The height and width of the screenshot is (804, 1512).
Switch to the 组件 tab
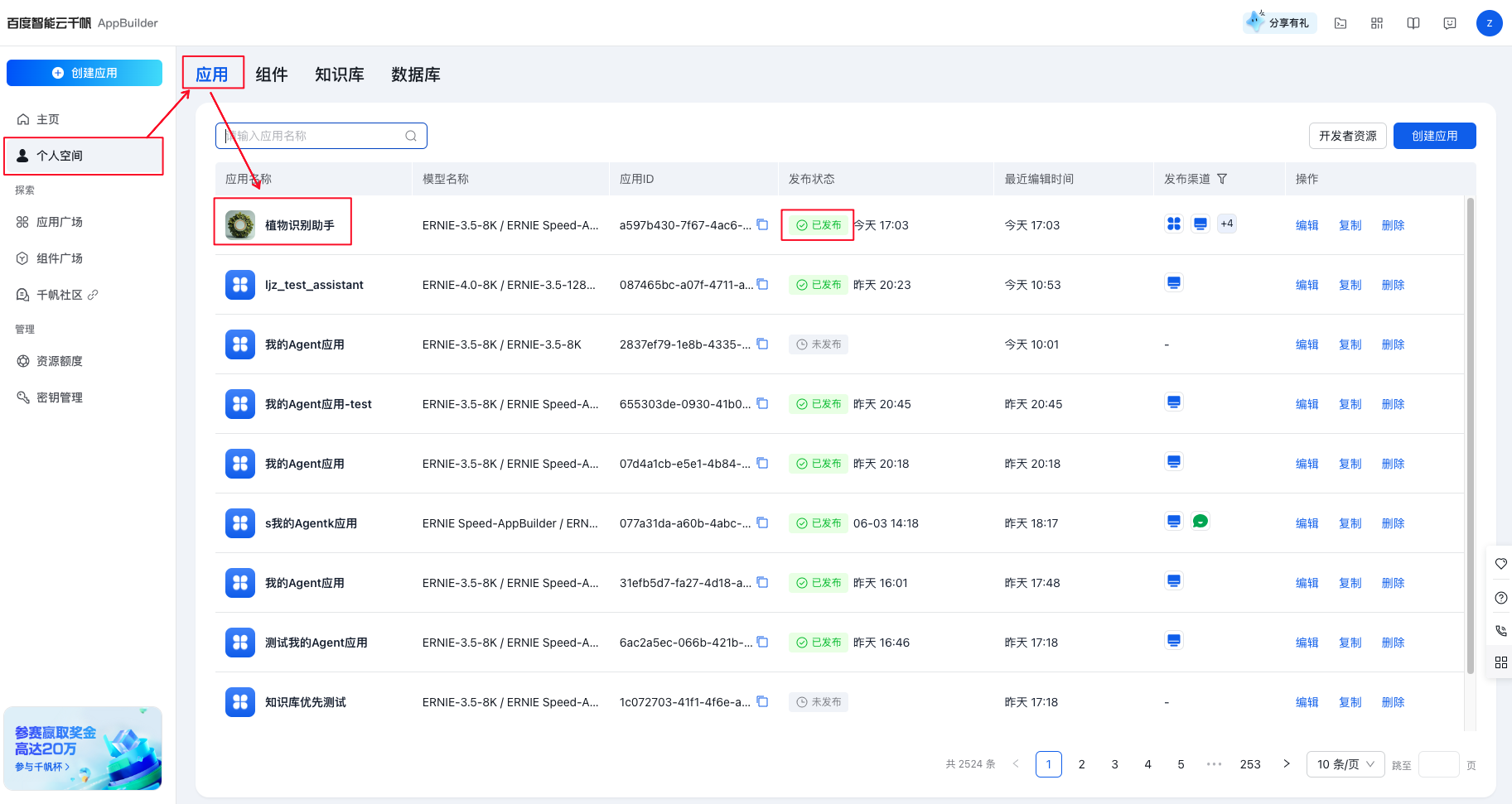(x=272, y=75)
